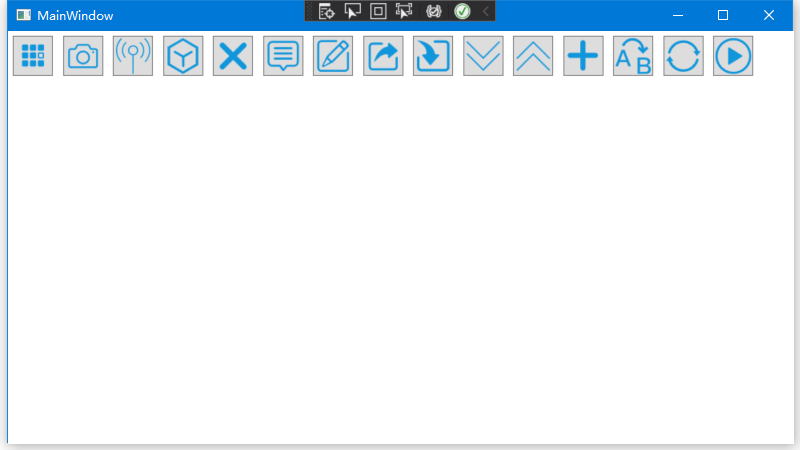The image size is (800, 450).
Task: Toggle track focused element icon
Action: [x=404, y=11]
